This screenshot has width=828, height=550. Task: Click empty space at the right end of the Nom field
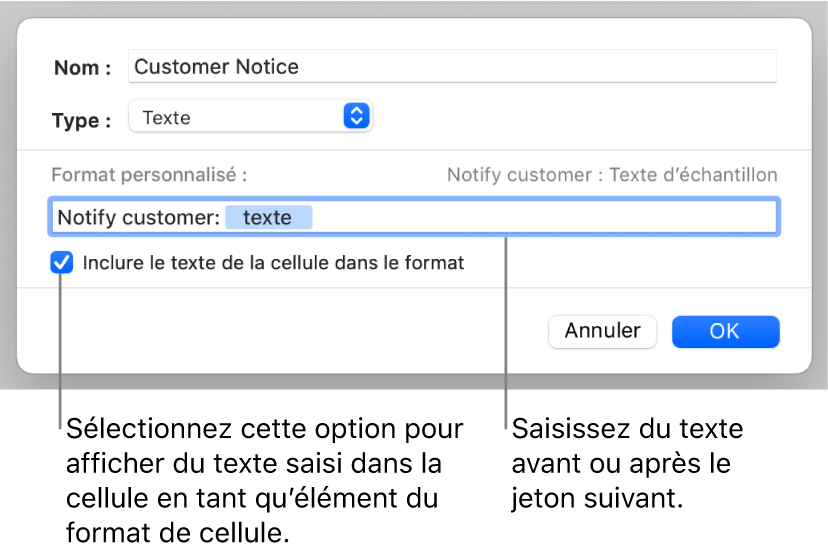(x=700, y=67)
